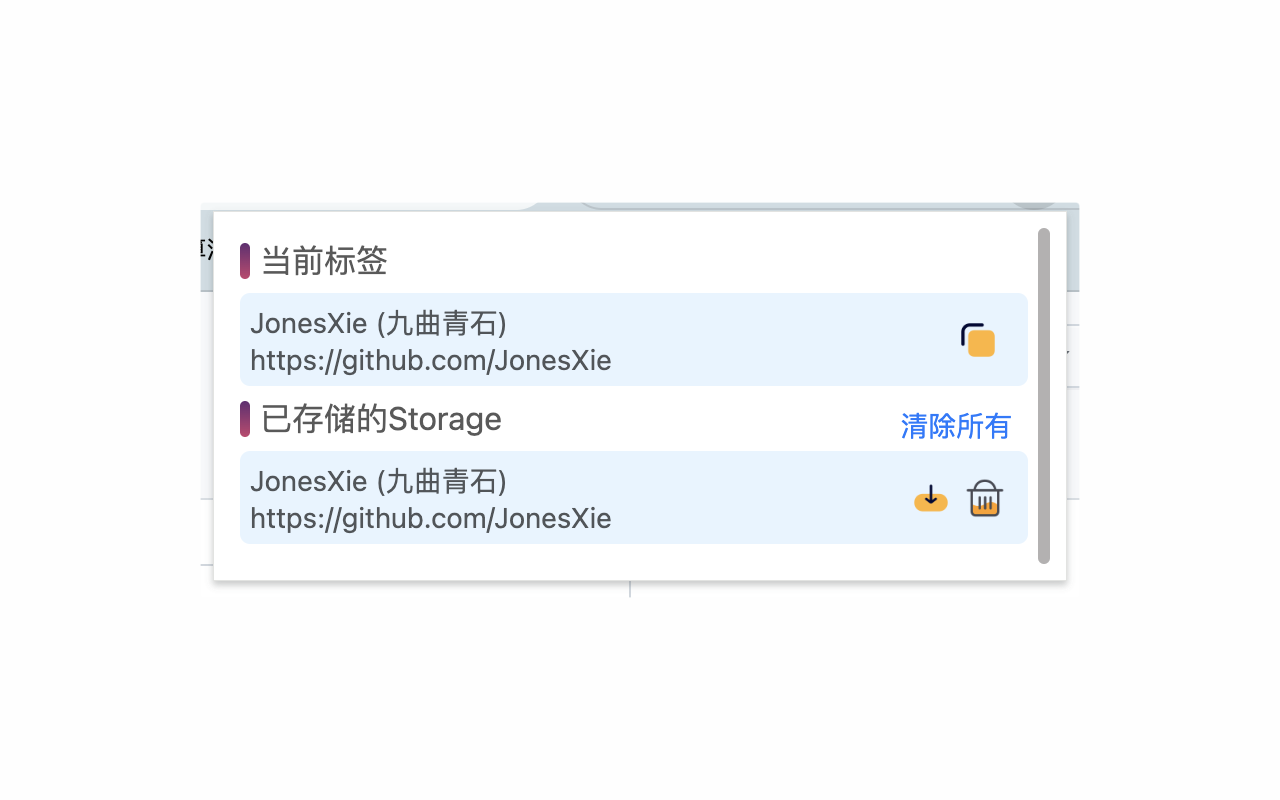Click the github.com URL in the current tab card
Viewport: 1280px width, 800px height.
(x=430, y=360)
